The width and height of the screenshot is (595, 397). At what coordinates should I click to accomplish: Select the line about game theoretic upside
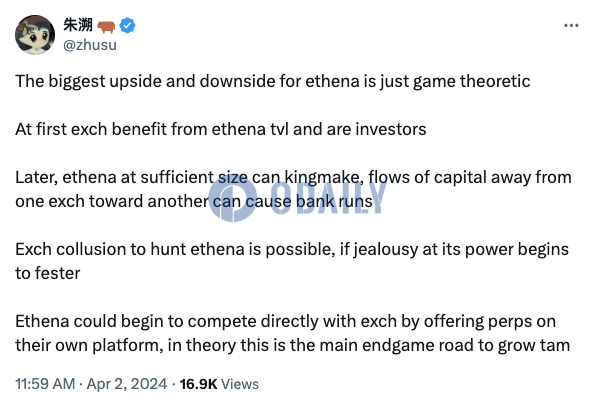[272, 81]
